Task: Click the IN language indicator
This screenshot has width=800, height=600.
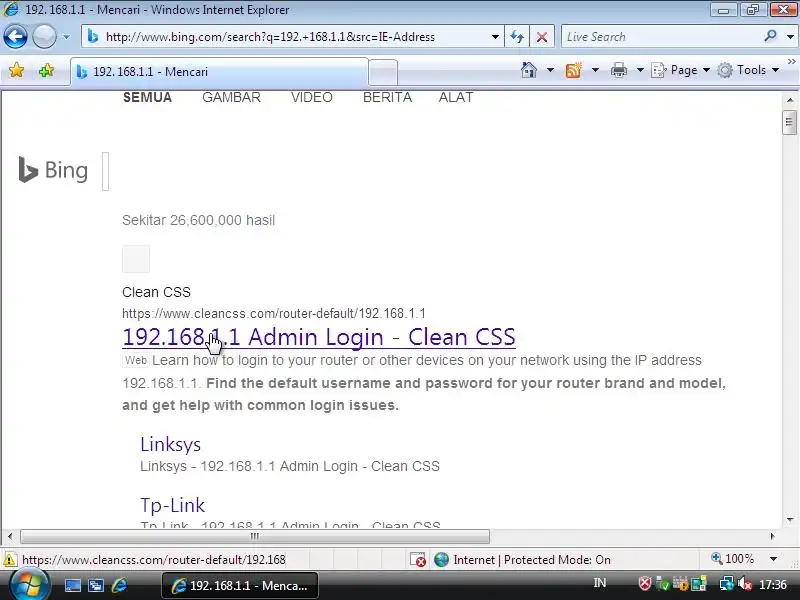Action: [x=599, y=584]
